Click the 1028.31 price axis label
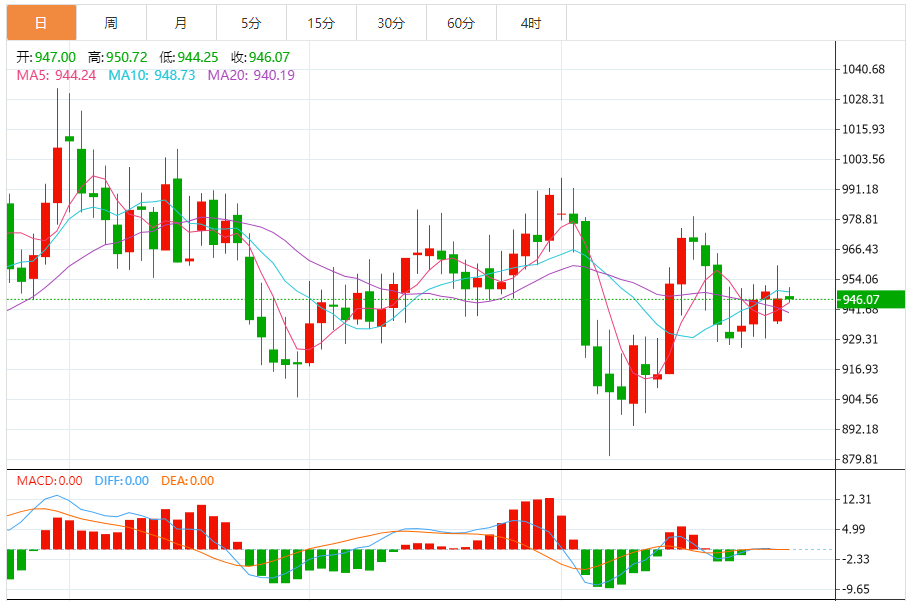Viewport: 910px width, 601px height. [864, 99]
